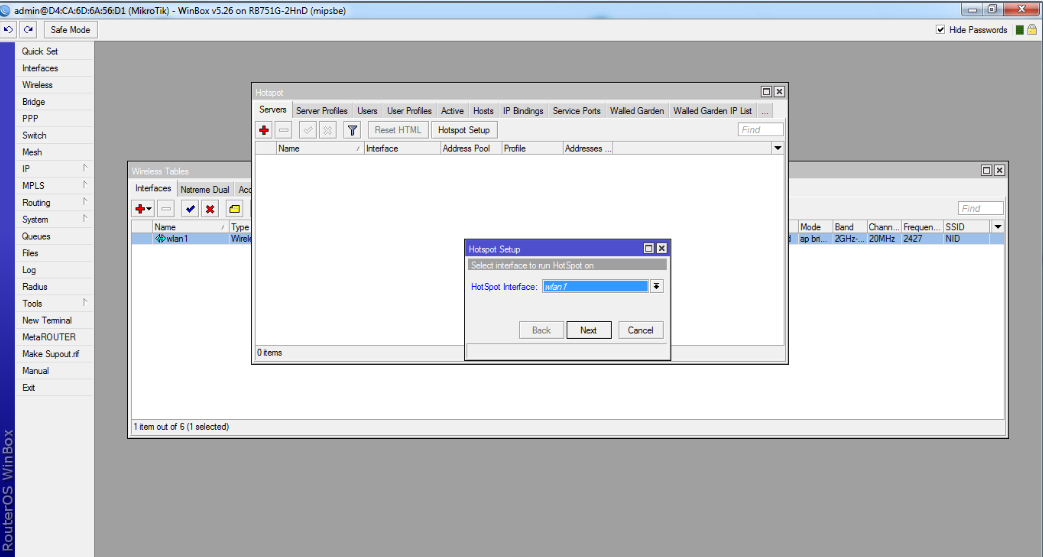Image resolution: width=1043 pixels, height=557 pixels.
Task: Maximize the Hotspot window
Action: [x=766, y=92]
